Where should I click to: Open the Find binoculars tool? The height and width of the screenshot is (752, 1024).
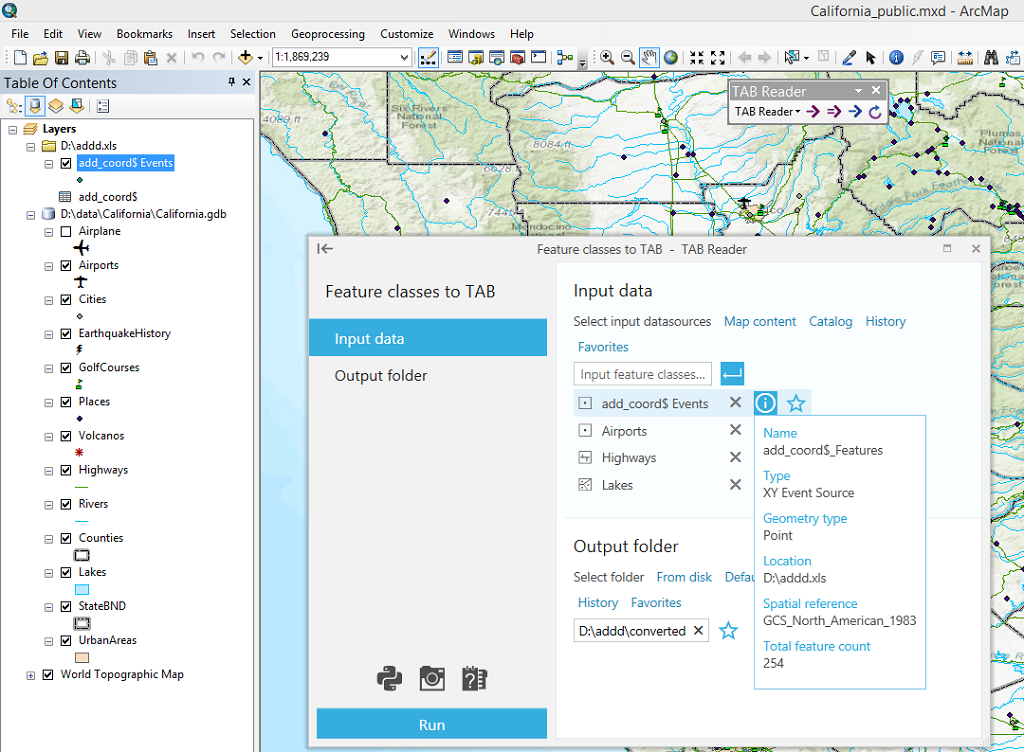click(991, 57)
